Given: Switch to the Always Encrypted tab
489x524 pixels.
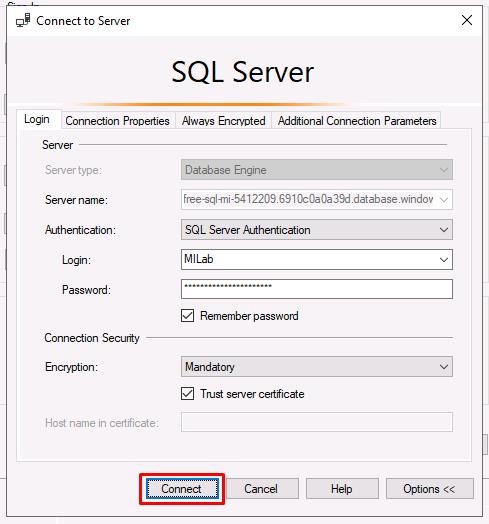Looking at the screenshot, I should [223, 121].
